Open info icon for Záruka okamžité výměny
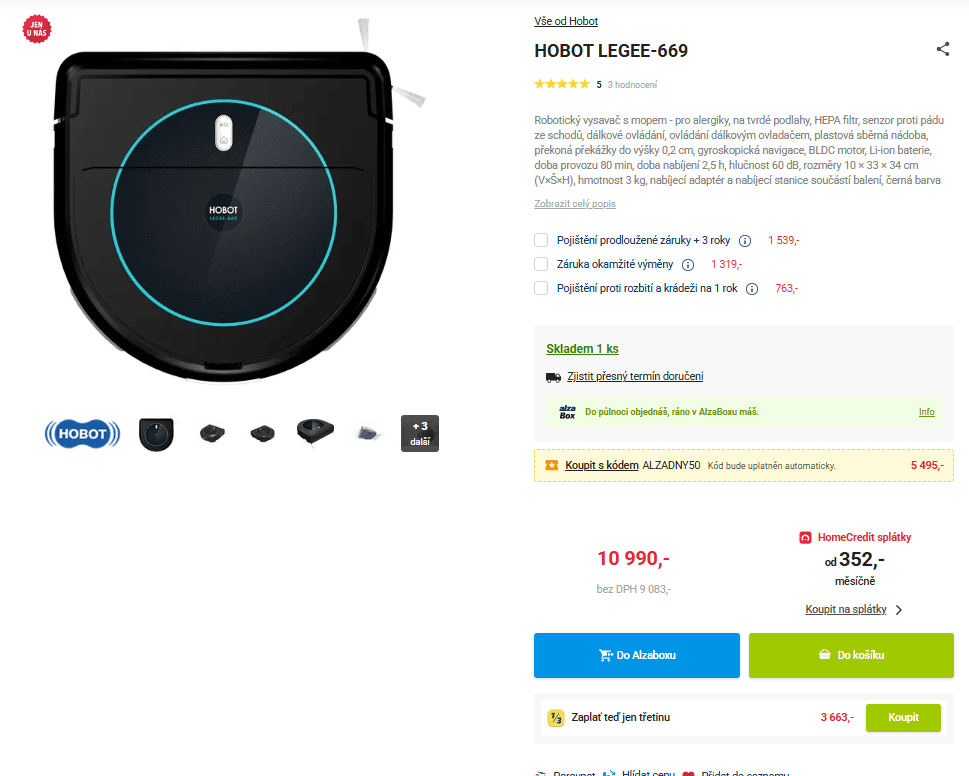 (x=688, y=265)
